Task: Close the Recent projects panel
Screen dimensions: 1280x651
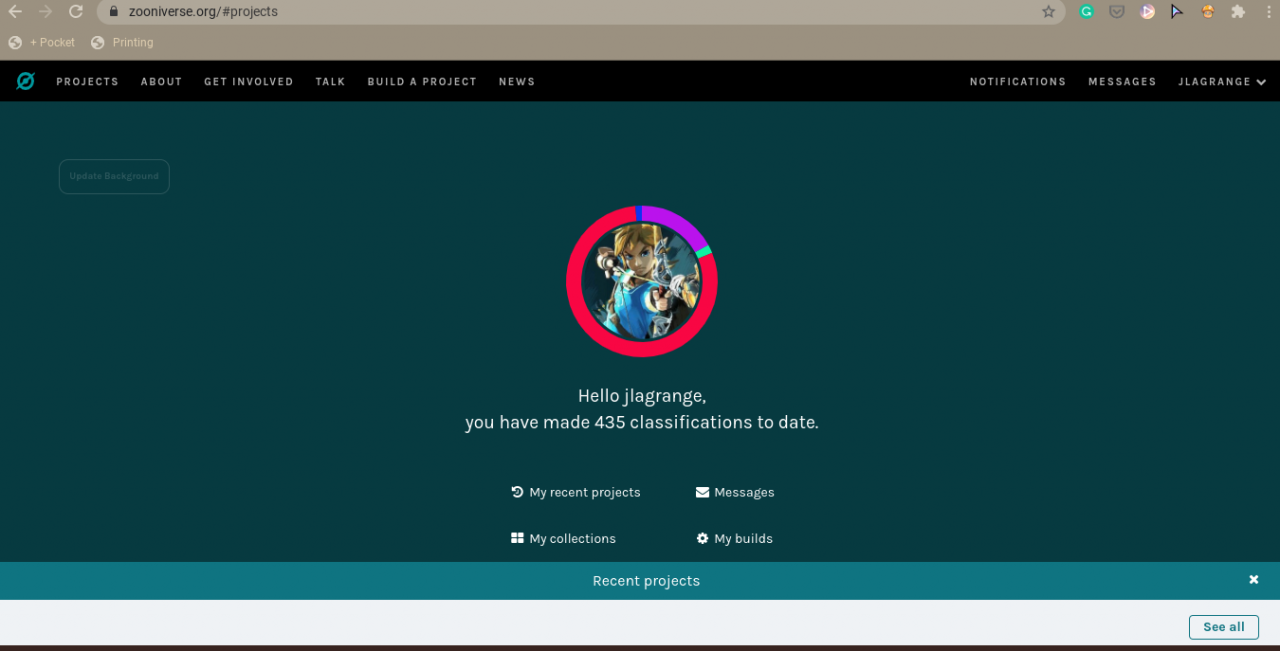Action: (1254, 580)
